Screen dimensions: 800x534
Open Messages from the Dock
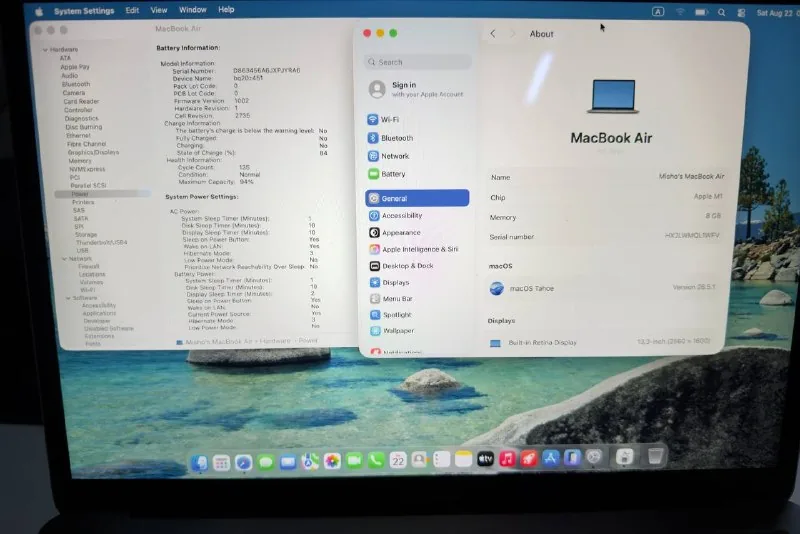(x=265, y=463)
